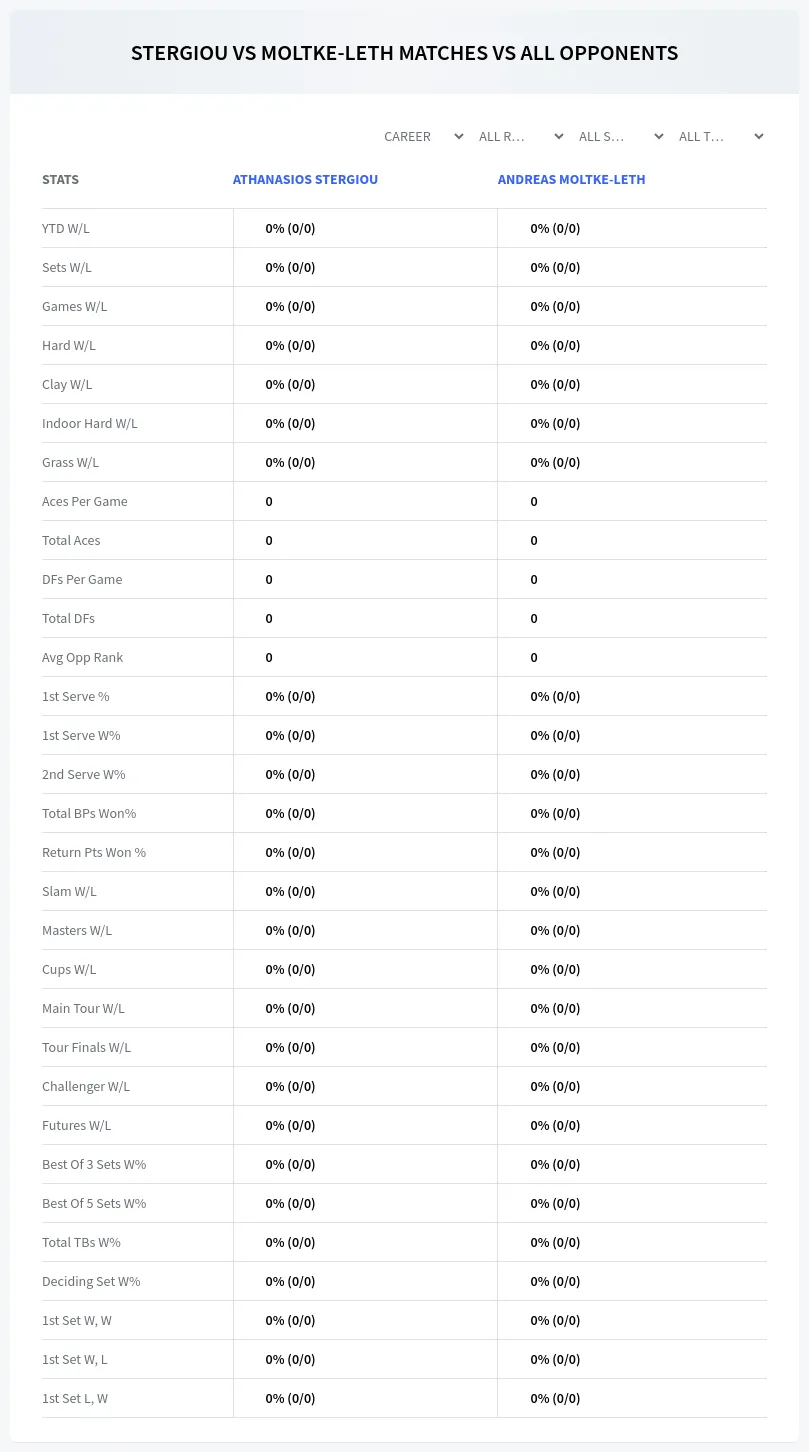809x1452 pixels.
Task: Click Moltke-Leth's Clay W/L value
Action: click(555, 384)
